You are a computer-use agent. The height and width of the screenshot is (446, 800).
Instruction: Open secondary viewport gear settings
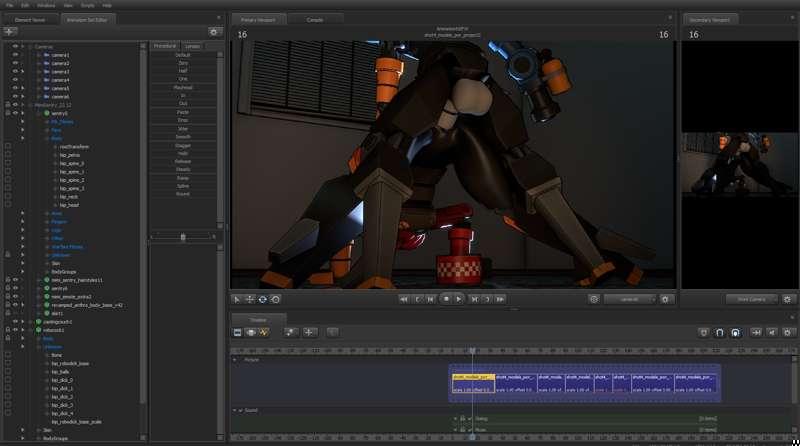click(x=787, y=300)
